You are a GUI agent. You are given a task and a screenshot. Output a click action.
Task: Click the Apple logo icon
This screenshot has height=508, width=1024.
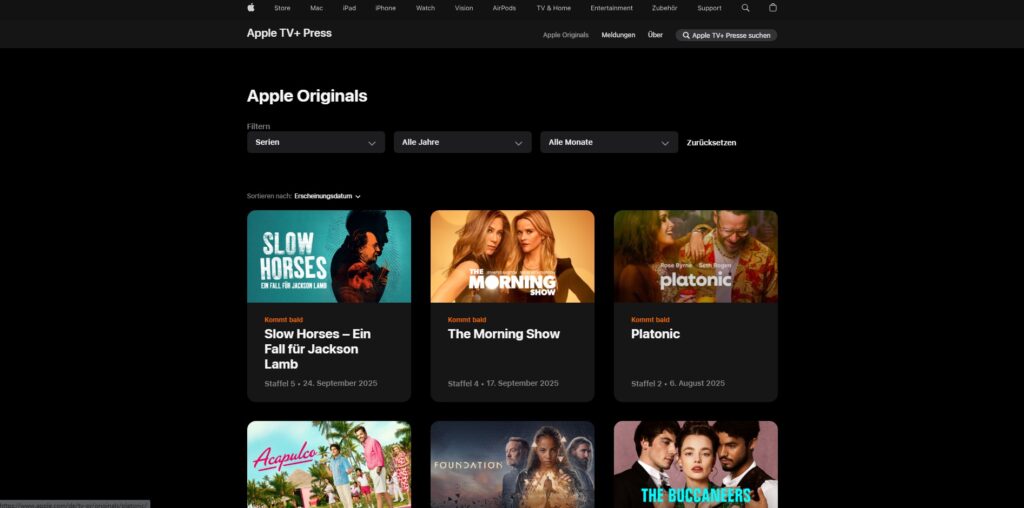pyautogui.click(x=251, y=8)
